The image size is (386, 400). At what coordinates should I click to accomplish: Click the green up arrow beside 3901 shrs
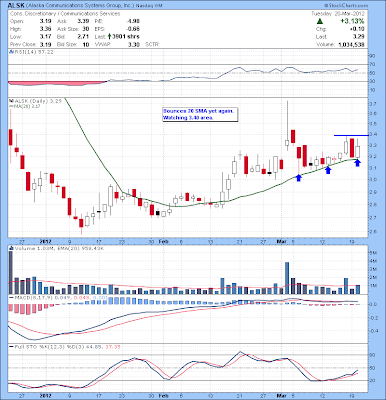[x=109, y=37]
